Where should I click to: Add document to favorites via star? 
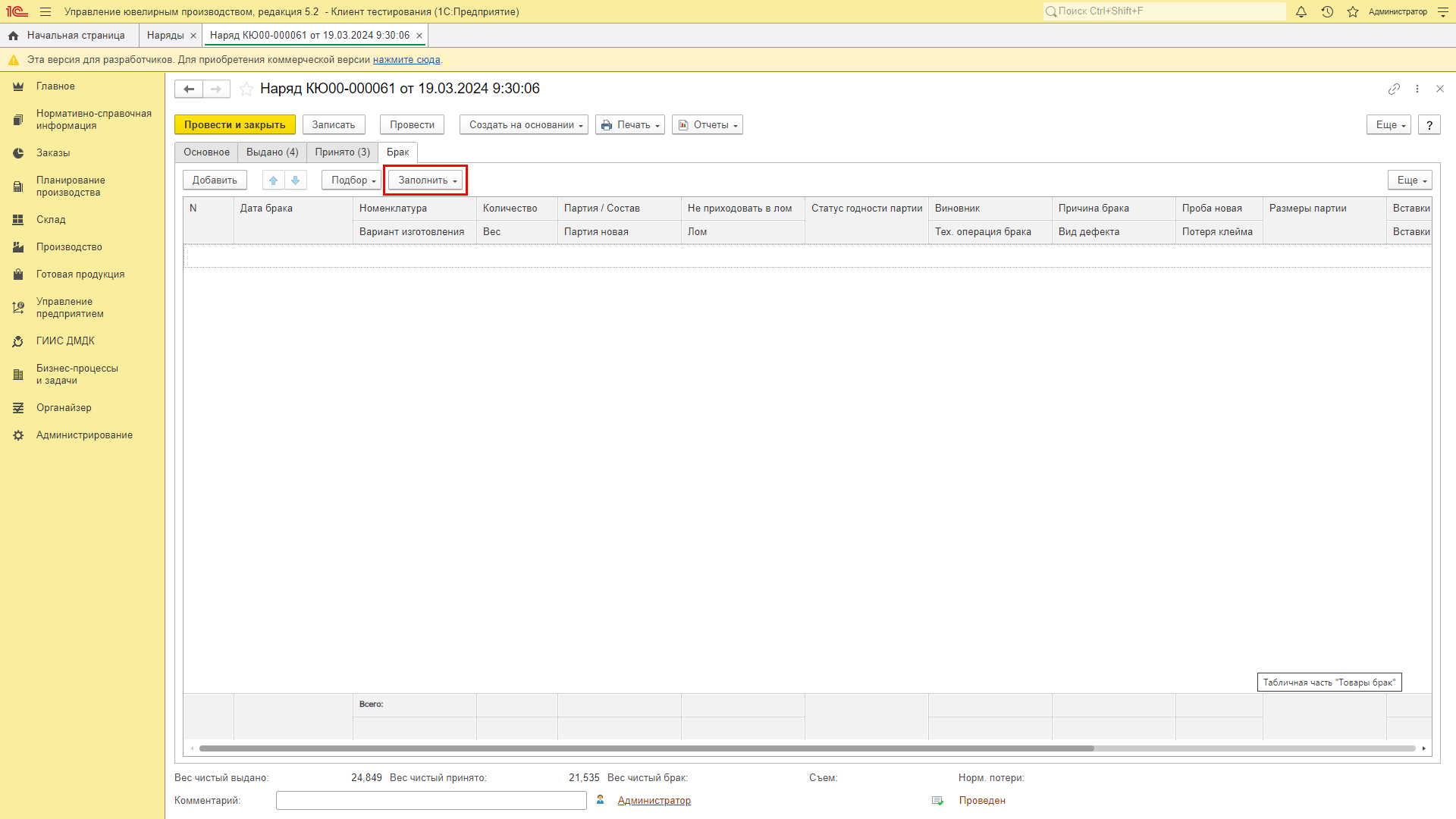click(x=246, y=89)
